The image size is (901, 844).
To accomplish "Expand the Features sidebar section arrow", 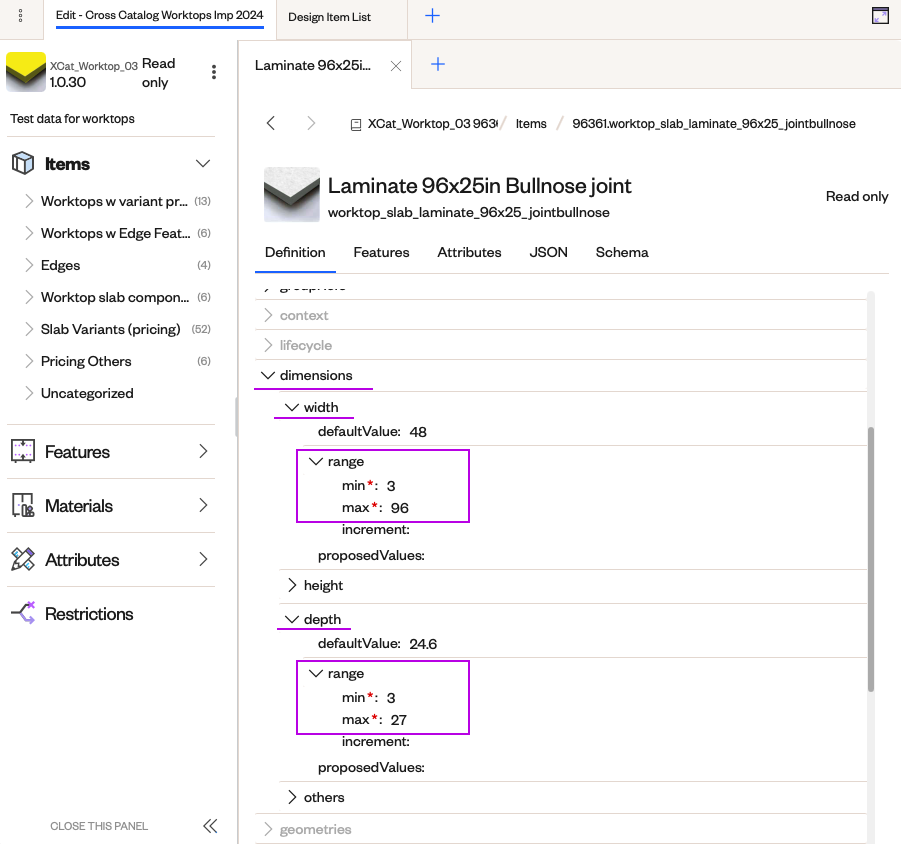I will (x=203, y=452).
